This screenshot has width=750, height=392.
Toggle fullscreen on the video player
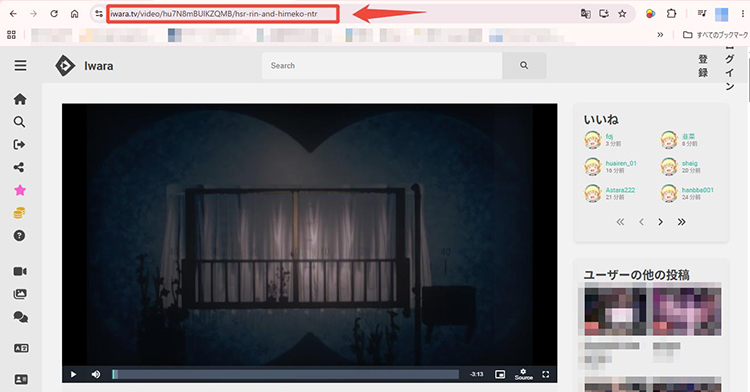546,374
